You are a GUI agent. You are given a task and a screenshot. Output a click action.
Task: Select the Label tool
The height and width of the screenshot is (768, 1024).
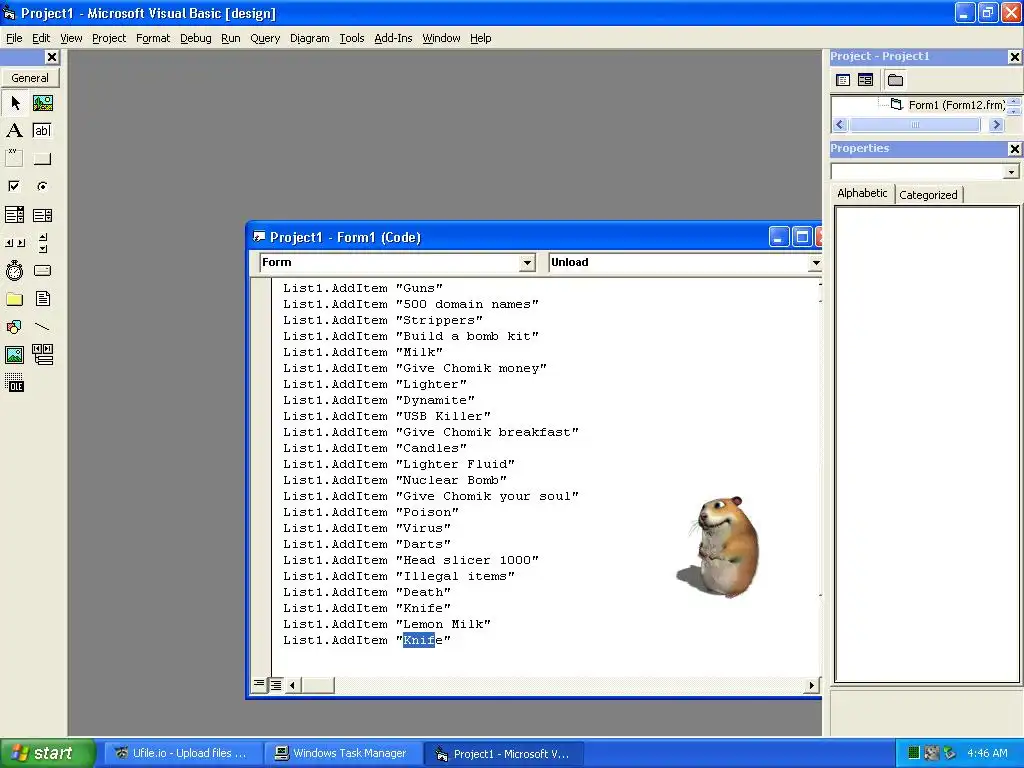click(14, 131)
